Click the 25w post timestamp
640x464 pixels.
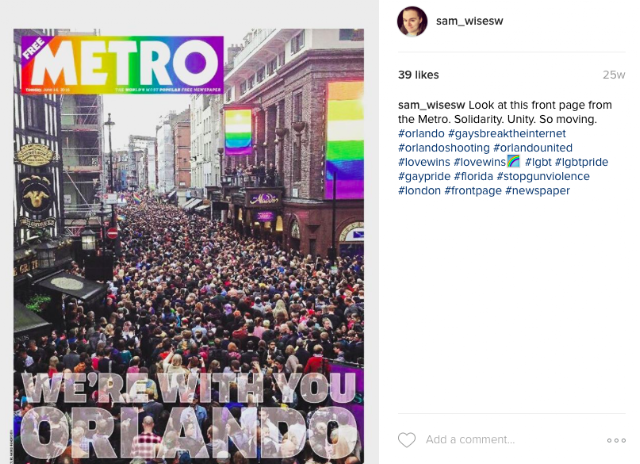click(614, 75)
